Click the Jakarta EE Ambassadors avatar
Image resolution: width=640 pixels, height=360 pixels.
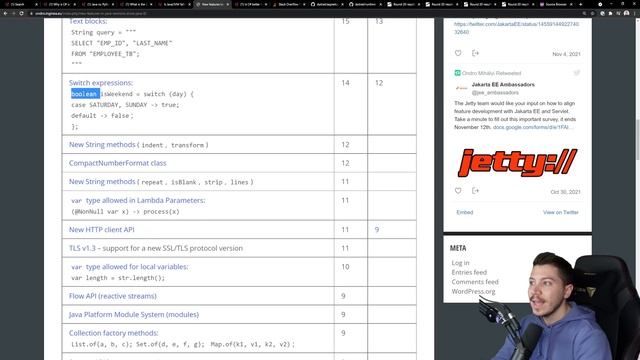pos(462,88)
